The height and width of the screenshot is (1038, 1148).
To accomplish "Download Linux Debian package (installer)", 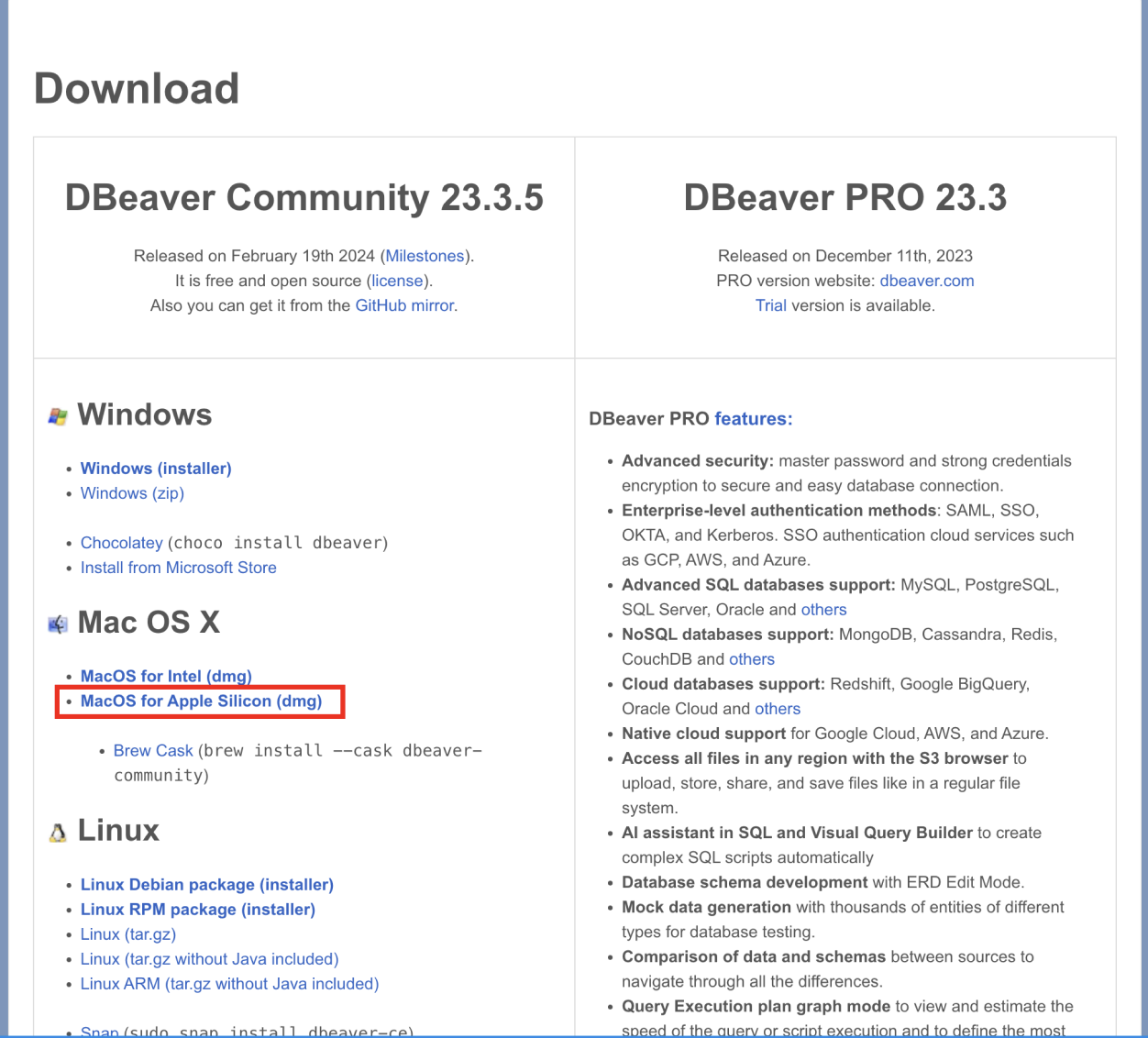I will click(x=207, y=885).
